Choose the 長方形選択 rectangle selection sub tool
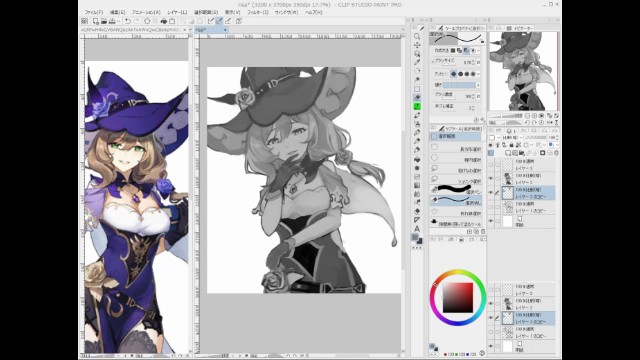This screenshot has height=360, width=640. tap(456, 149)
